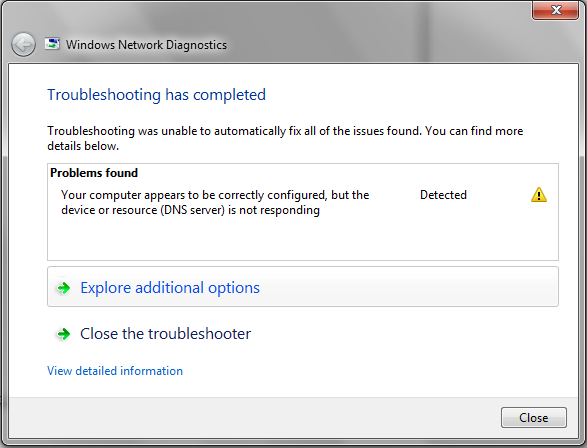Select the Problems found header
Image resolution: width=587 pixels, height=448 pixels.
[94, 173]
